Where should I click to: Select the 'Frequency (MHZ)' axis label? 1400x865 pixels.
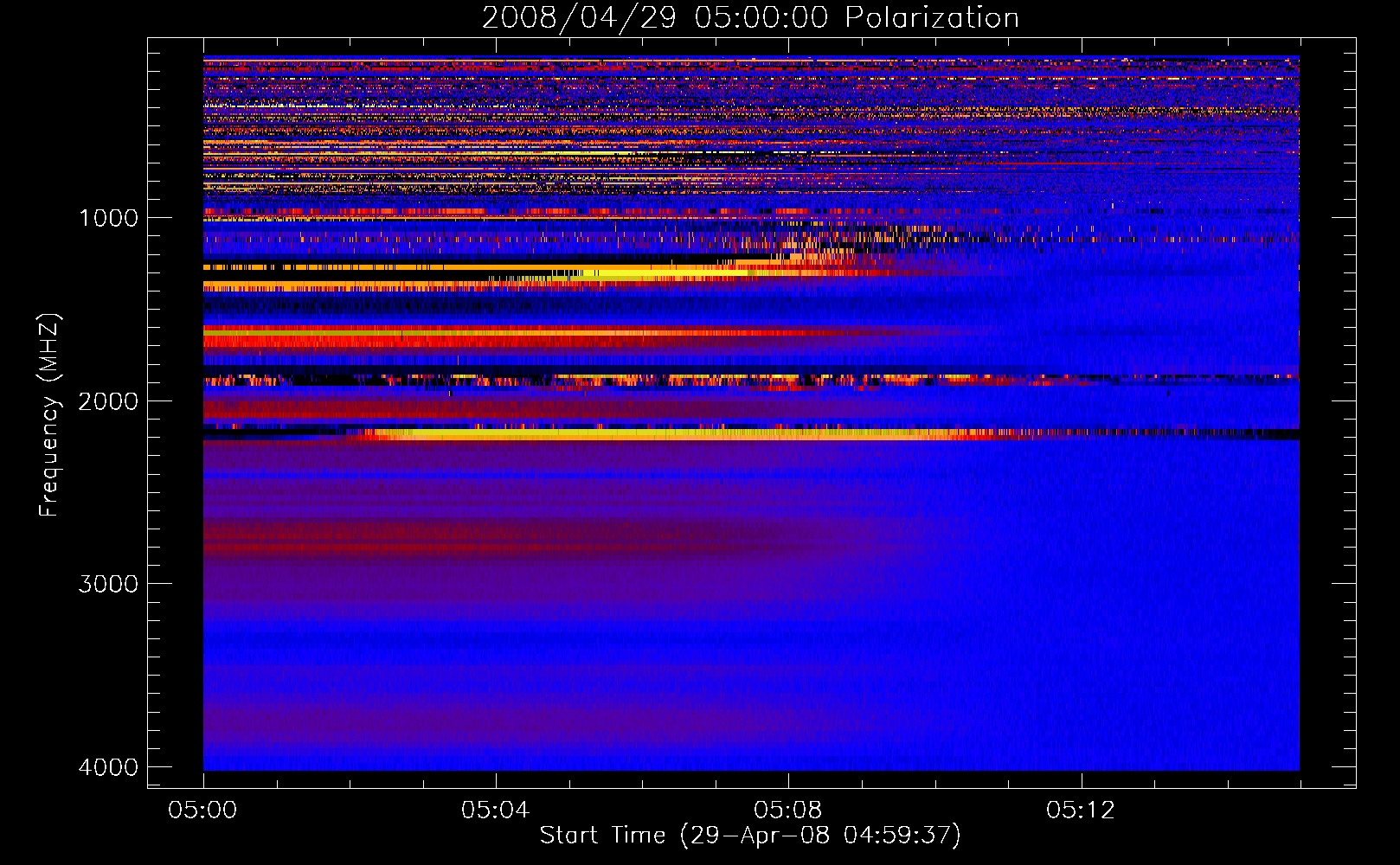[x=49, y=415]
